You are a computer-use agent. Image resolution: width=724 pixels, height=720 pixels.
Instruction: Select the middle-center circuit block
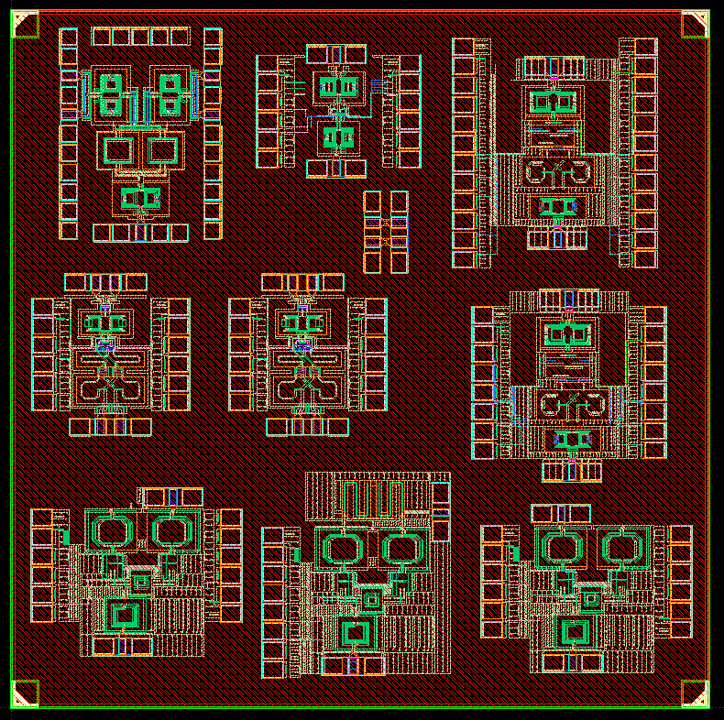(x=307, y=354)
